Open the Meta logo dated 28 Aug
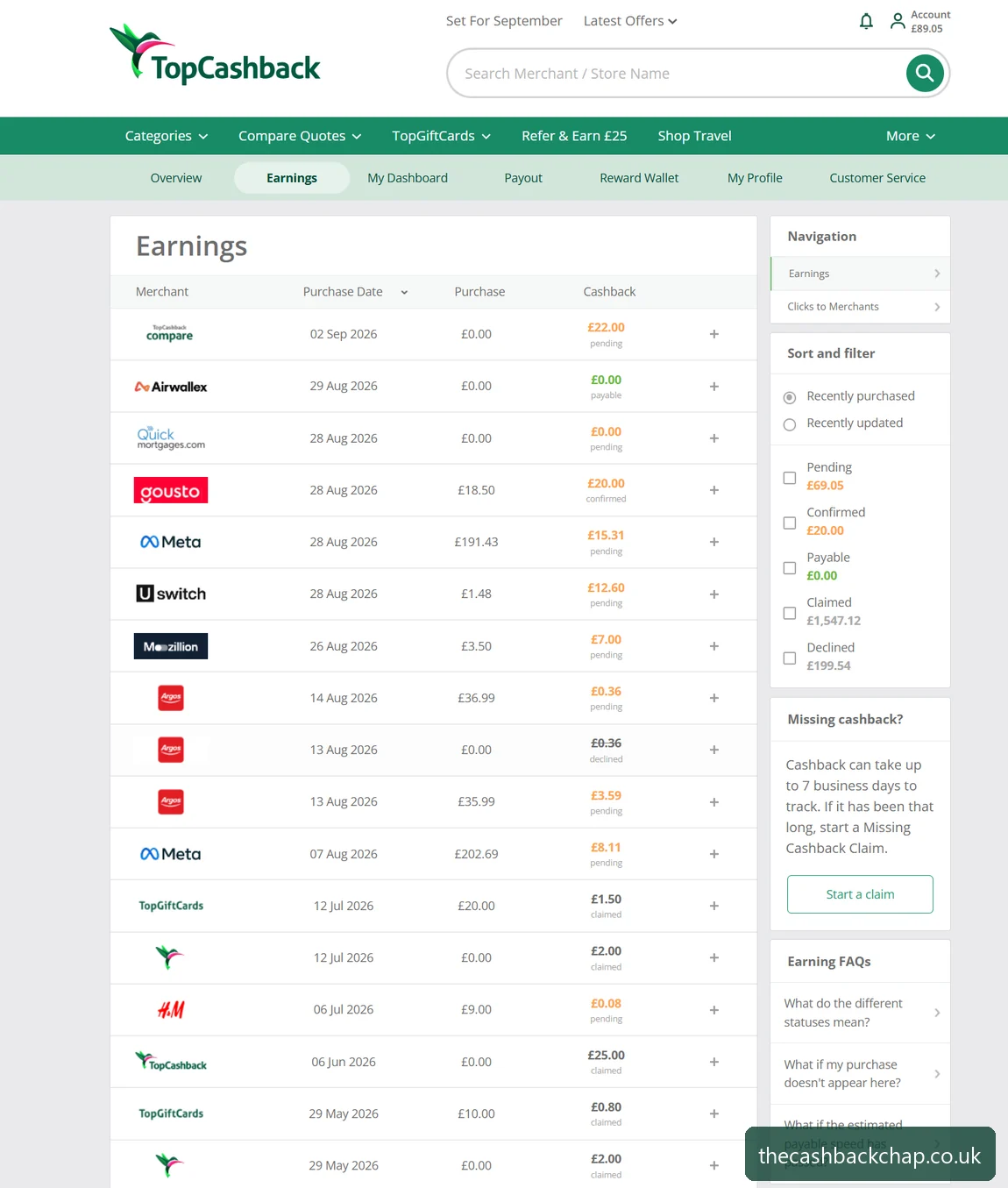 [171, 542]
